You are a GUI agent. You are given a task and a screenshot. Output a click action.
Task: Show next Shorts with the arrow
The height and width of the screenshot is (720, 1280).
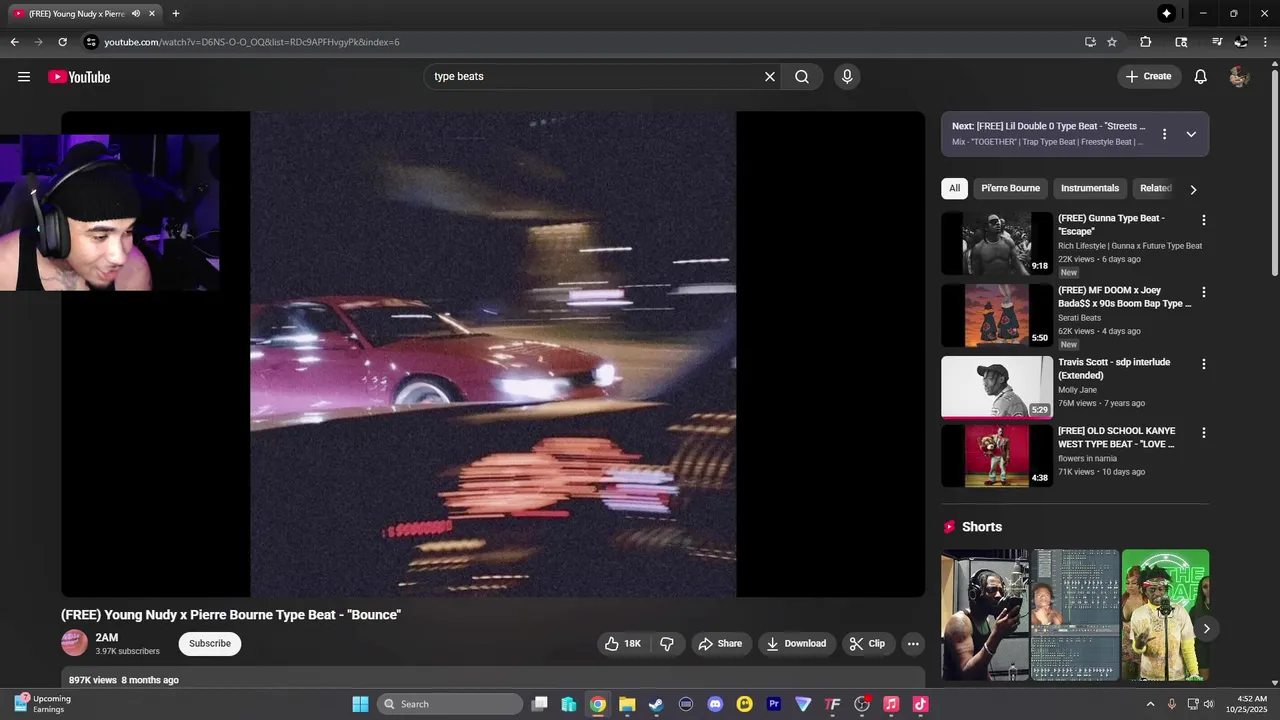pyautogui.click(x=1206, y=629)
